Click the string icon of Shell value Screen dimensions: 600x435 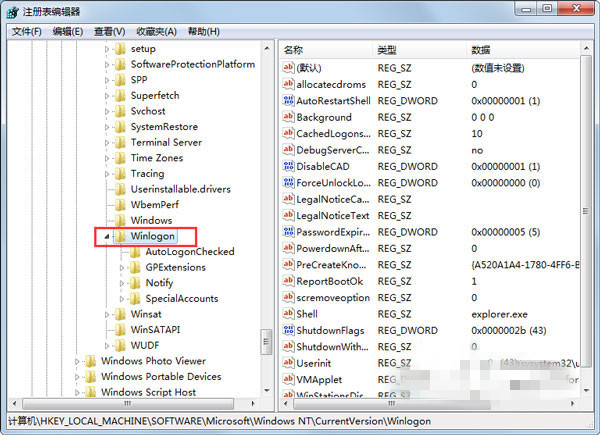pyautogui.click(x=288, y=314)
